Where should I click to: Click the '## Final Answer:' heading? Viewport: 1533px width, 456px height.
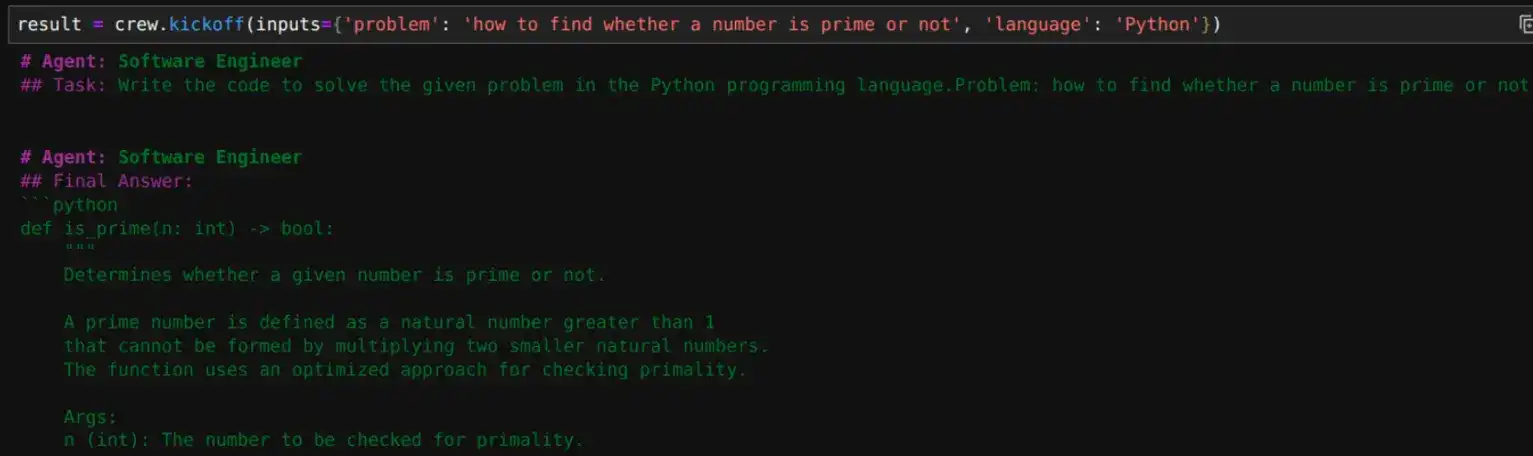click(106, 182)
